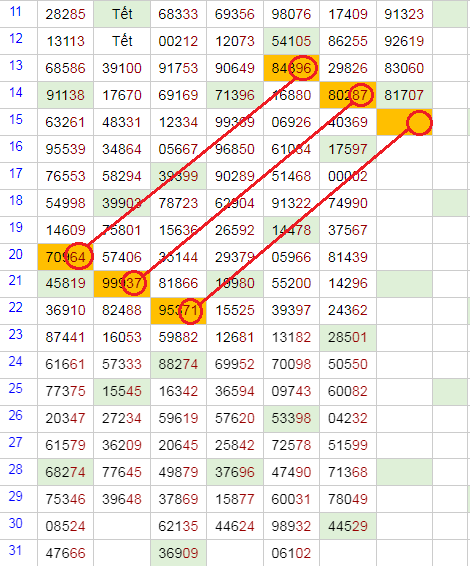Click row number 11
The image size is (470, 566).
pyautogui.click(x=16, y=12)
